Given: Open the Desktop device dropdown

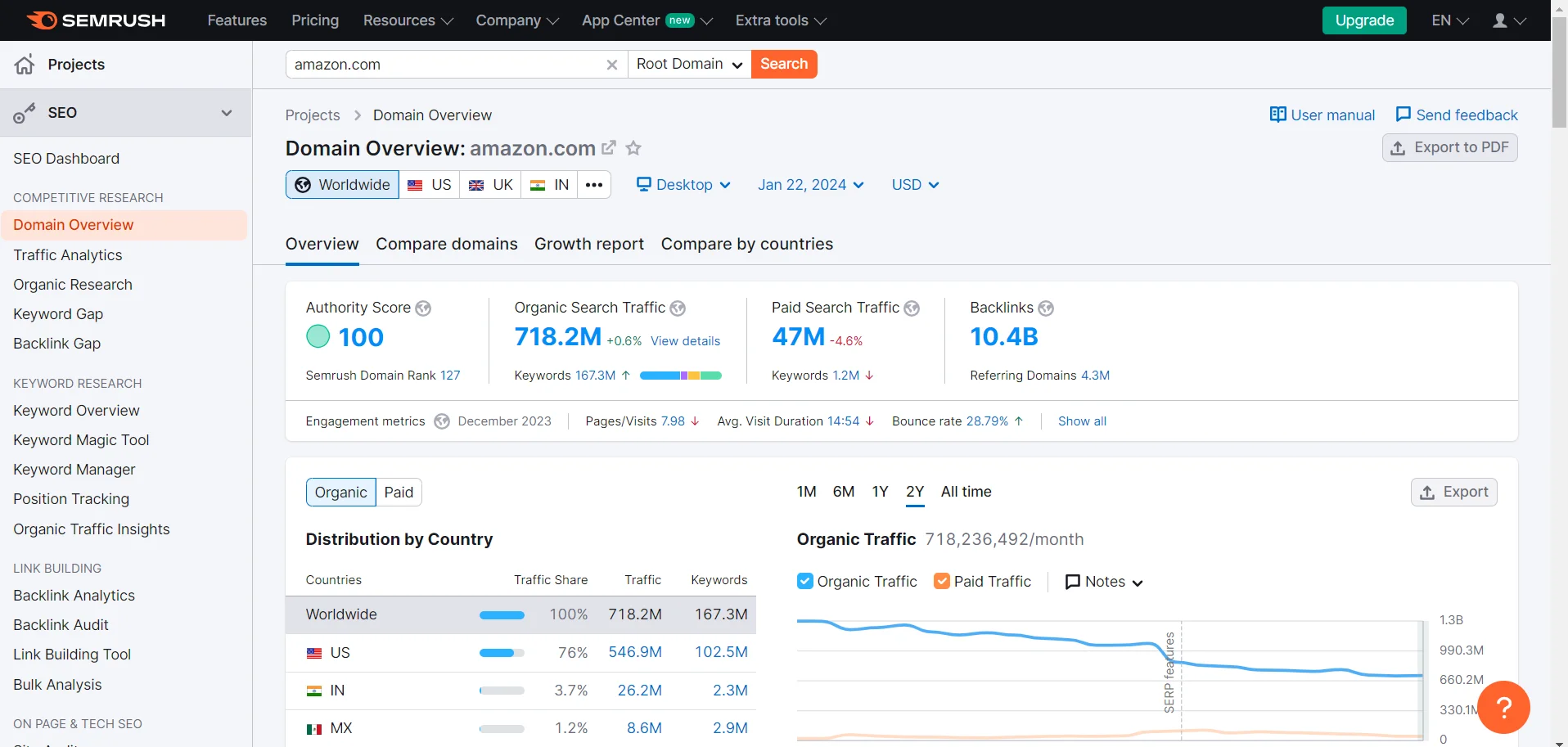Looking at the screenshot, I should click(683, 185).
